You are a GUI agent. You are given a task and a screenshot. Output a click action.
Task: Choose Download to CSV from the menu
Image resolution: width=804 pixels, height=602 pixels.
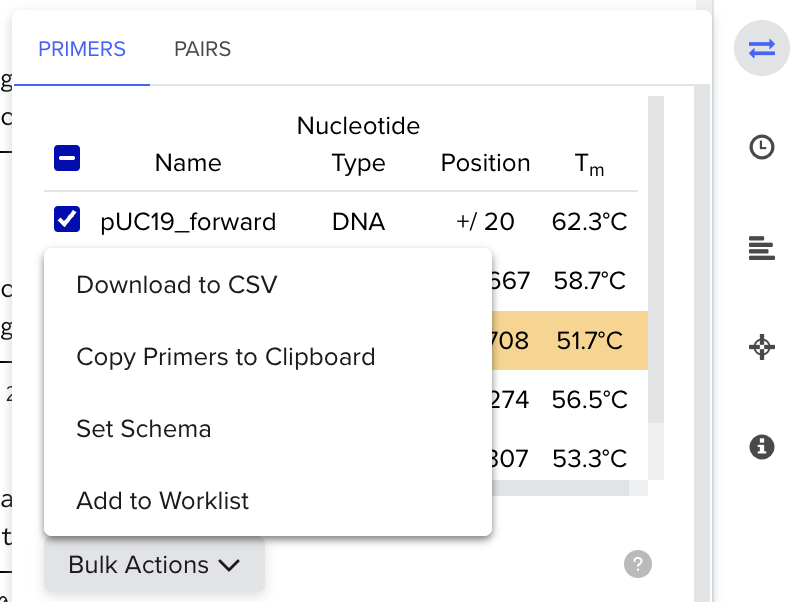click(x=176, y=285)
